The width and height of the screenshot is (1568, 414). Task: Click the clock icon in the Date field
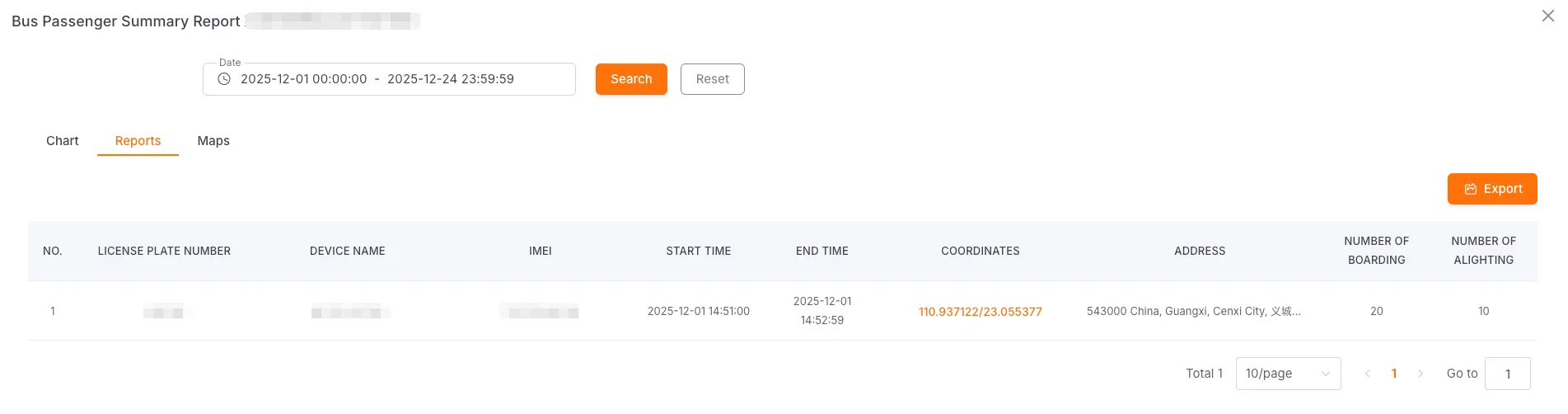click(224, 79)
